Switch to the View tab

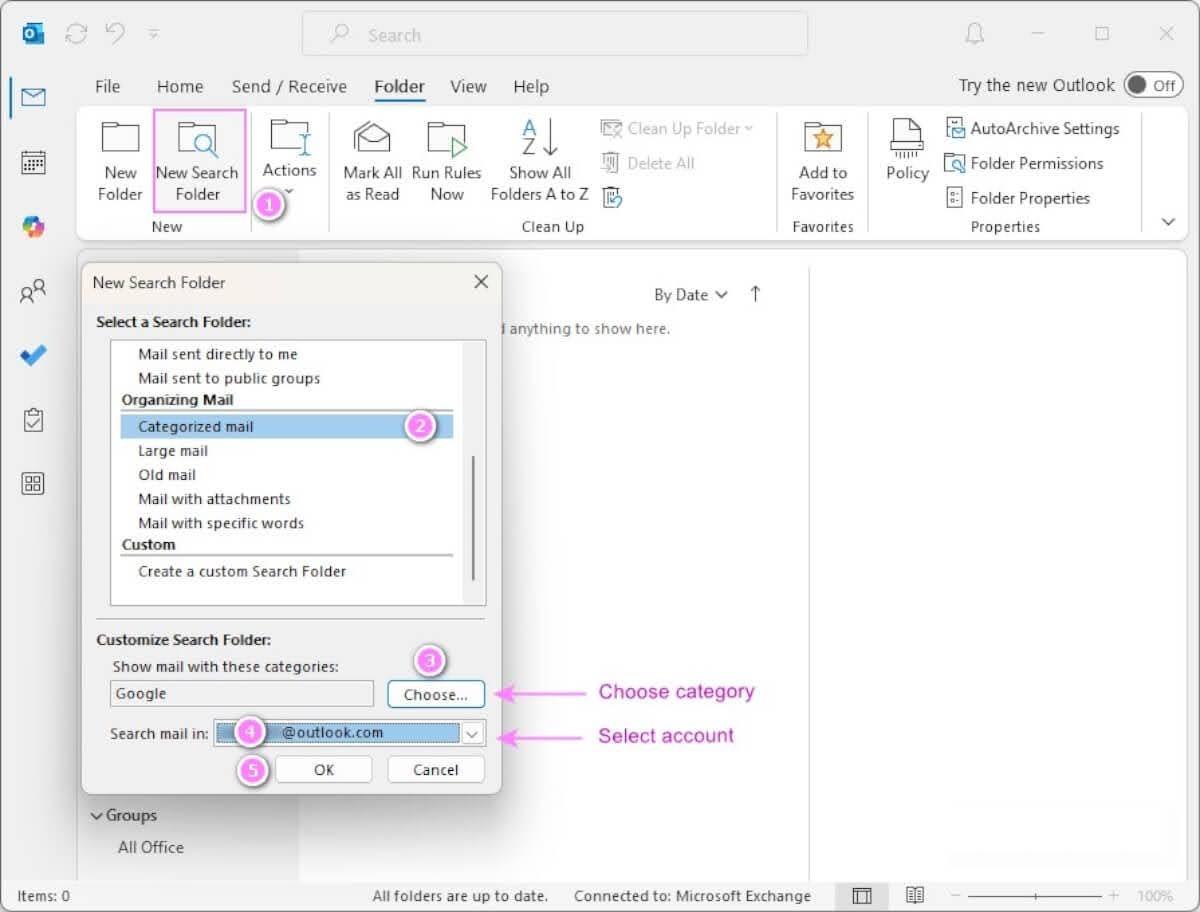tap(468, 87)
